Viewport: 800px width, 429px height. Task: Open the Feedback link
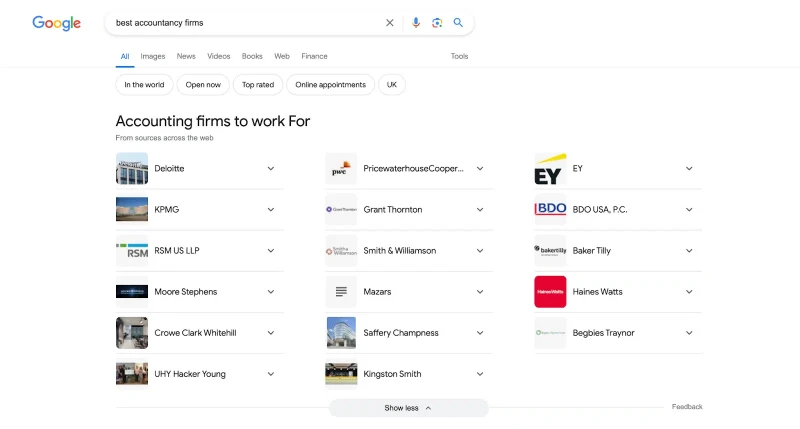click(x=687, y=407)
